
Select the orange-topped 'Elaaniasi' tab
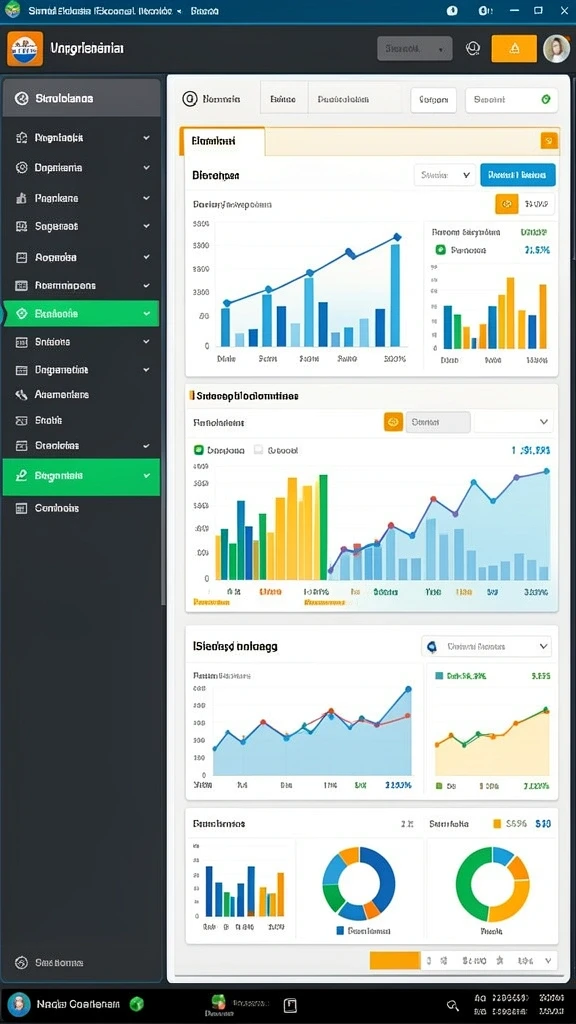click(222, 141)
